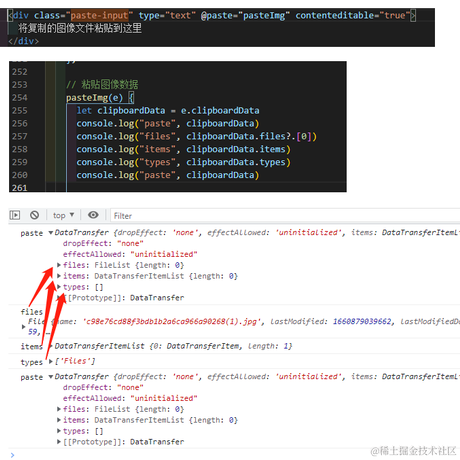Viewport: 460px width, 460px height.
Task: Expand [[Prototype]]: DataTransfer in last paste log
Action: (59, 442)
